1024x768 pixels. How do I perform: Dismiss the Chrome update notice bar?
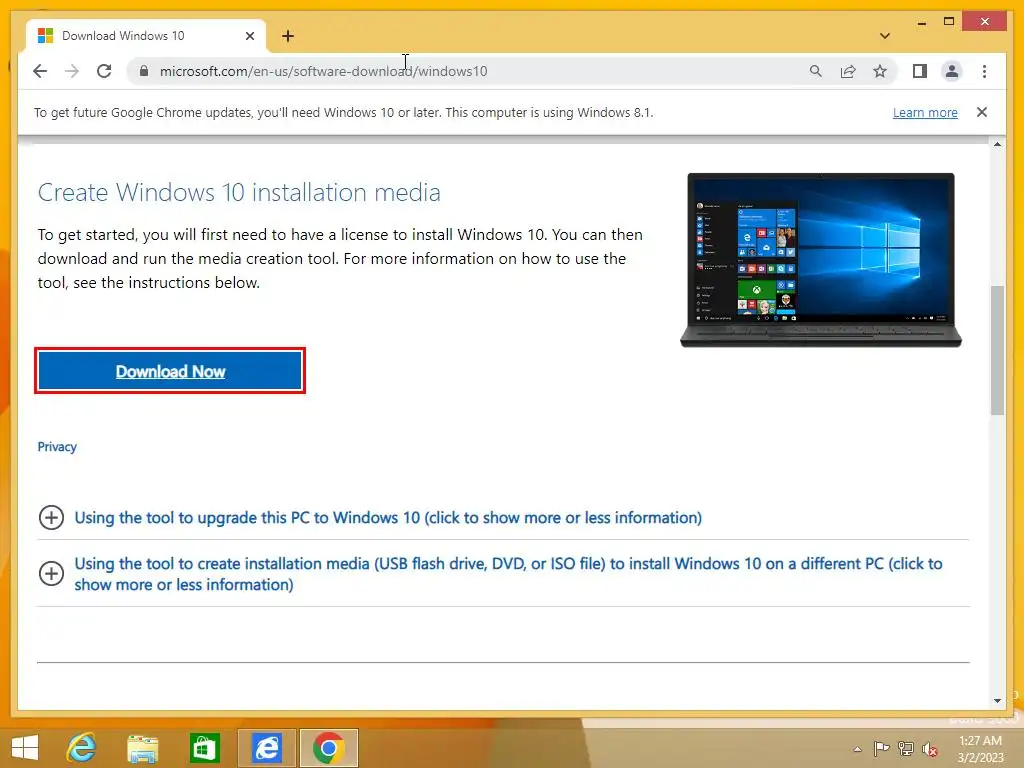point(982,112)
